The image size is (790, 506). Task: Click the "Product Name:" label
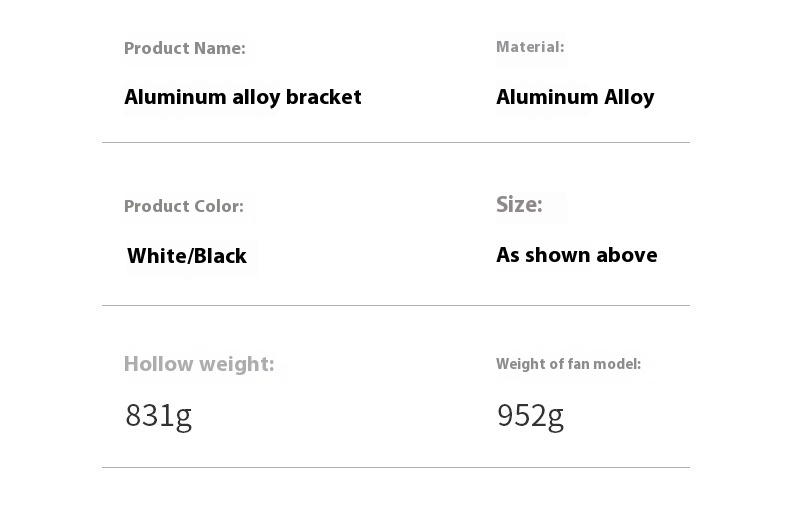[184, 48]
